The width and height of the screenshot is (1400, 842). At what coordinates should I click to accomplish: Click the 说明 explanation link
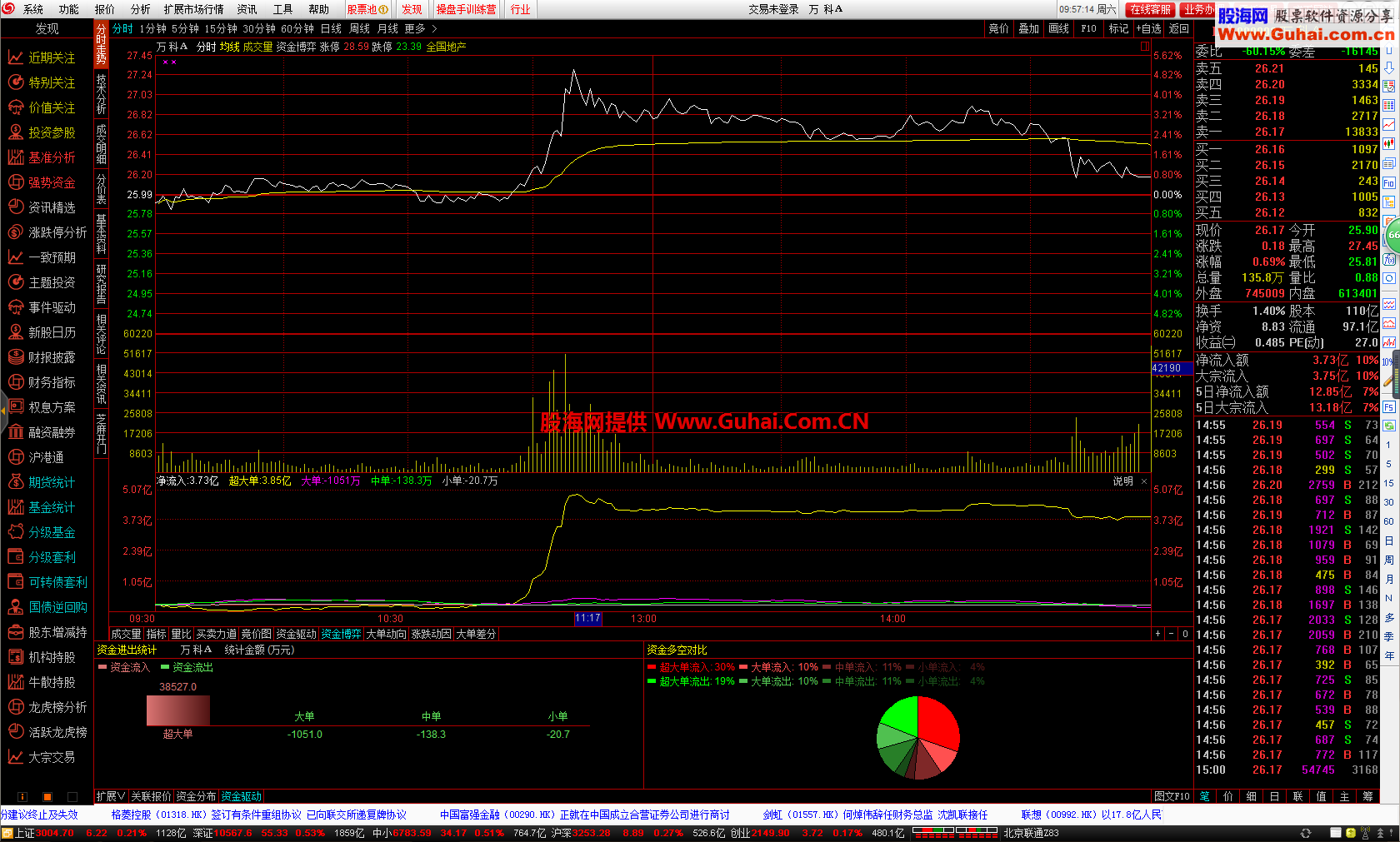click(1122, 481)
